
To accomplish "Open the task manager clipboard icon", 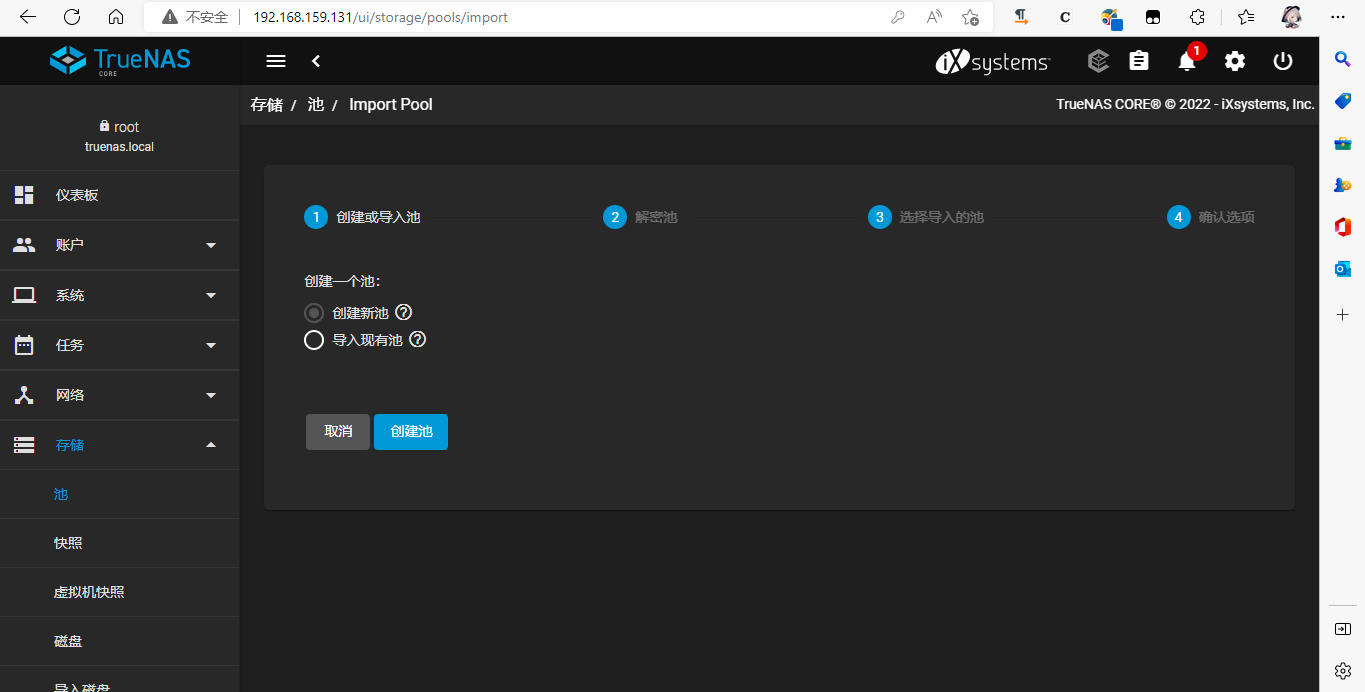I will [1139, 61].
